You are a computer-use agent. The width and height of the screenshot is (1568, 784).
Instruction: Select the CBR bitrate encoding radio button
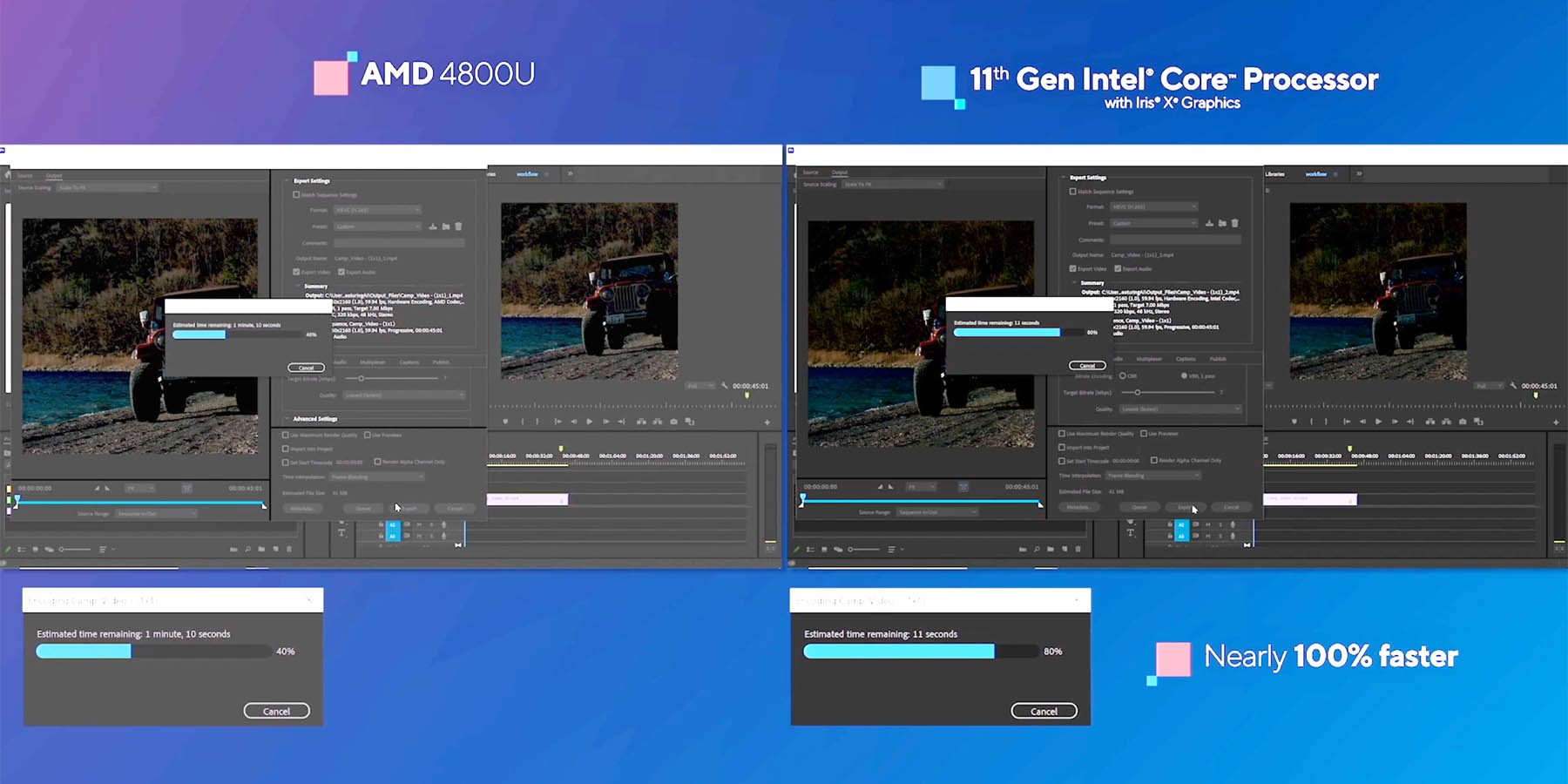(1122, 375)
